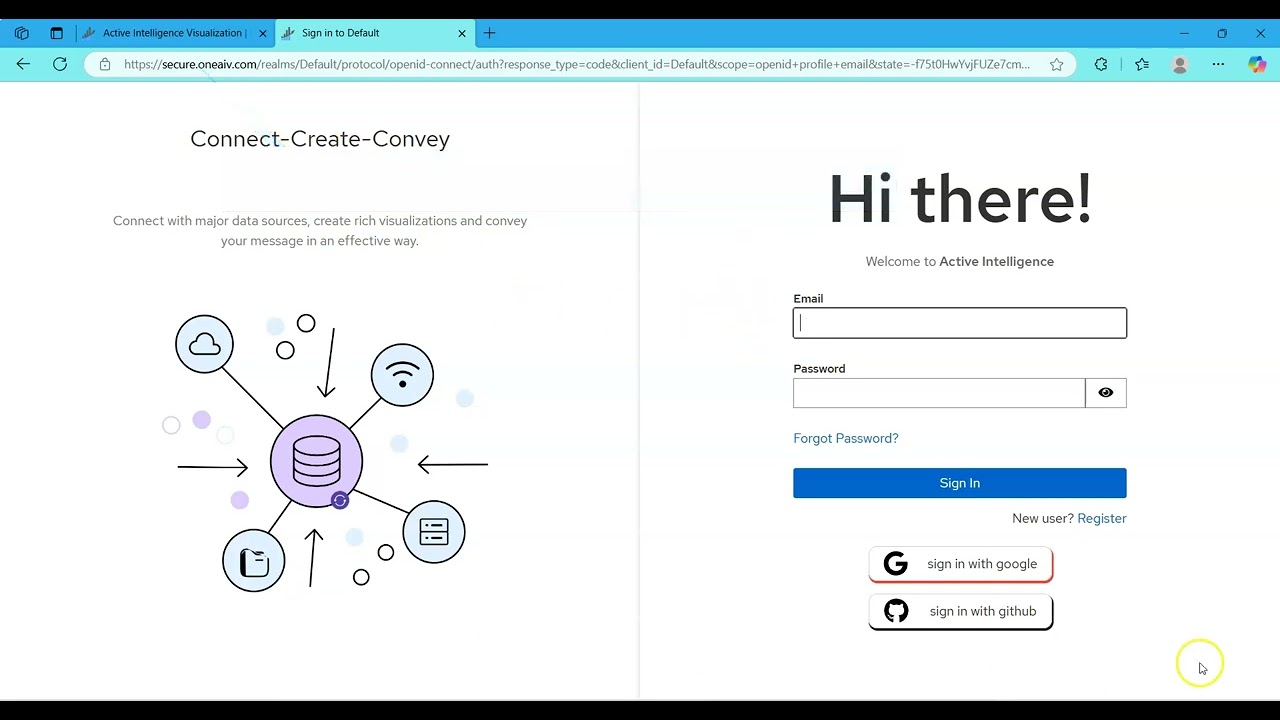Viewport: 1280px width, 720px height.
Task: Click the Connect-Create-Convey heading
Action: point(320,139)
